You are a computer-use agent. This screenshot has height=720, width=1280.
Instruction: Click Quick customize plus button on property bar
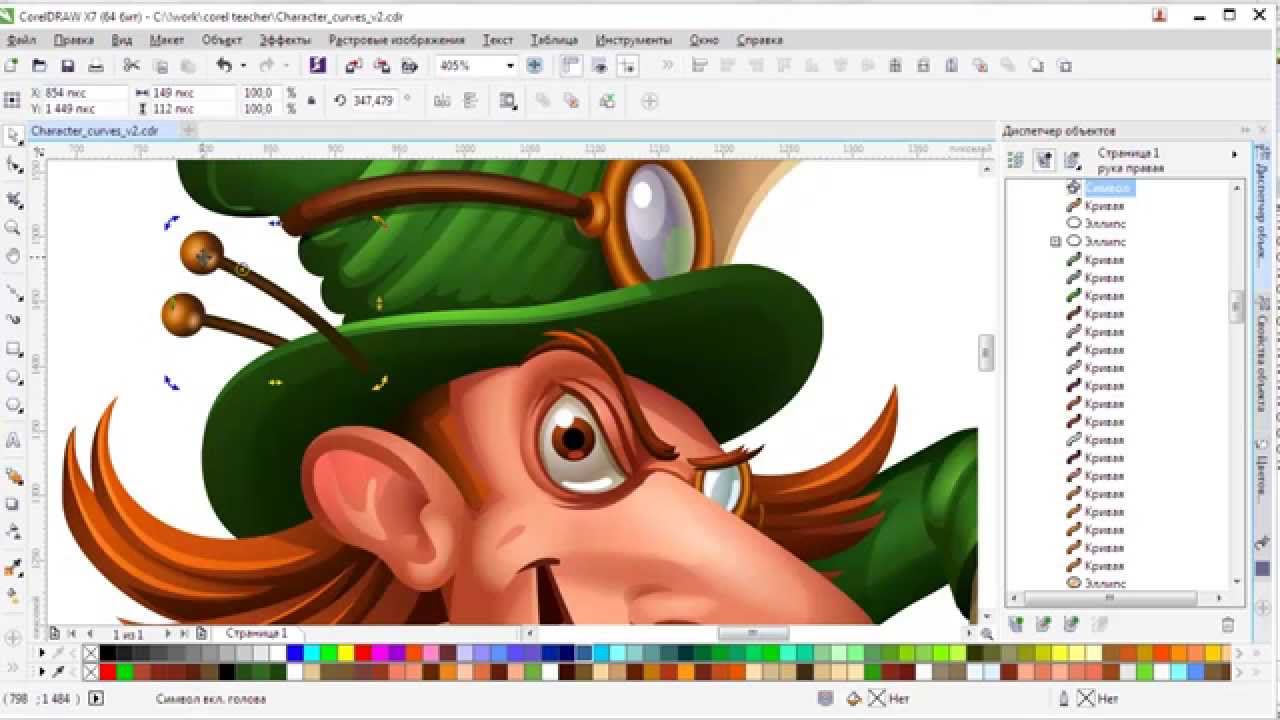[x=650, y=101]
